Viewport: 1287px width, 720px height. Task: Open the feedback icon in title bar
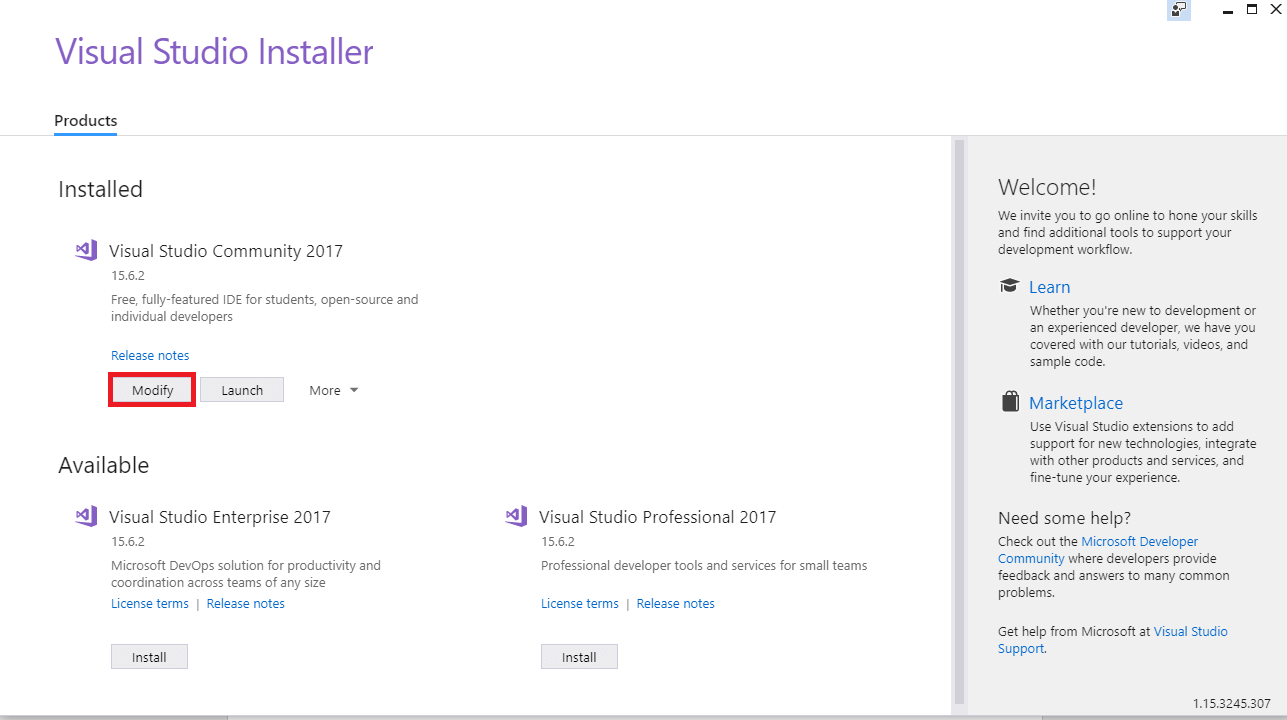(1180, 10)
